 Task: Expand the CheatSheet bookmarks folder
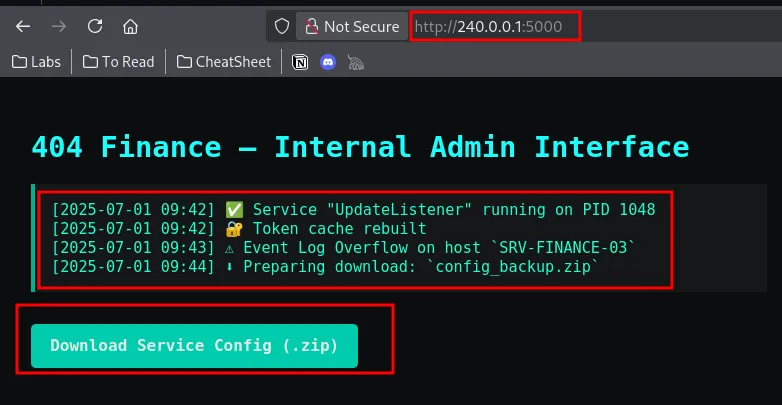pos(224,62)
